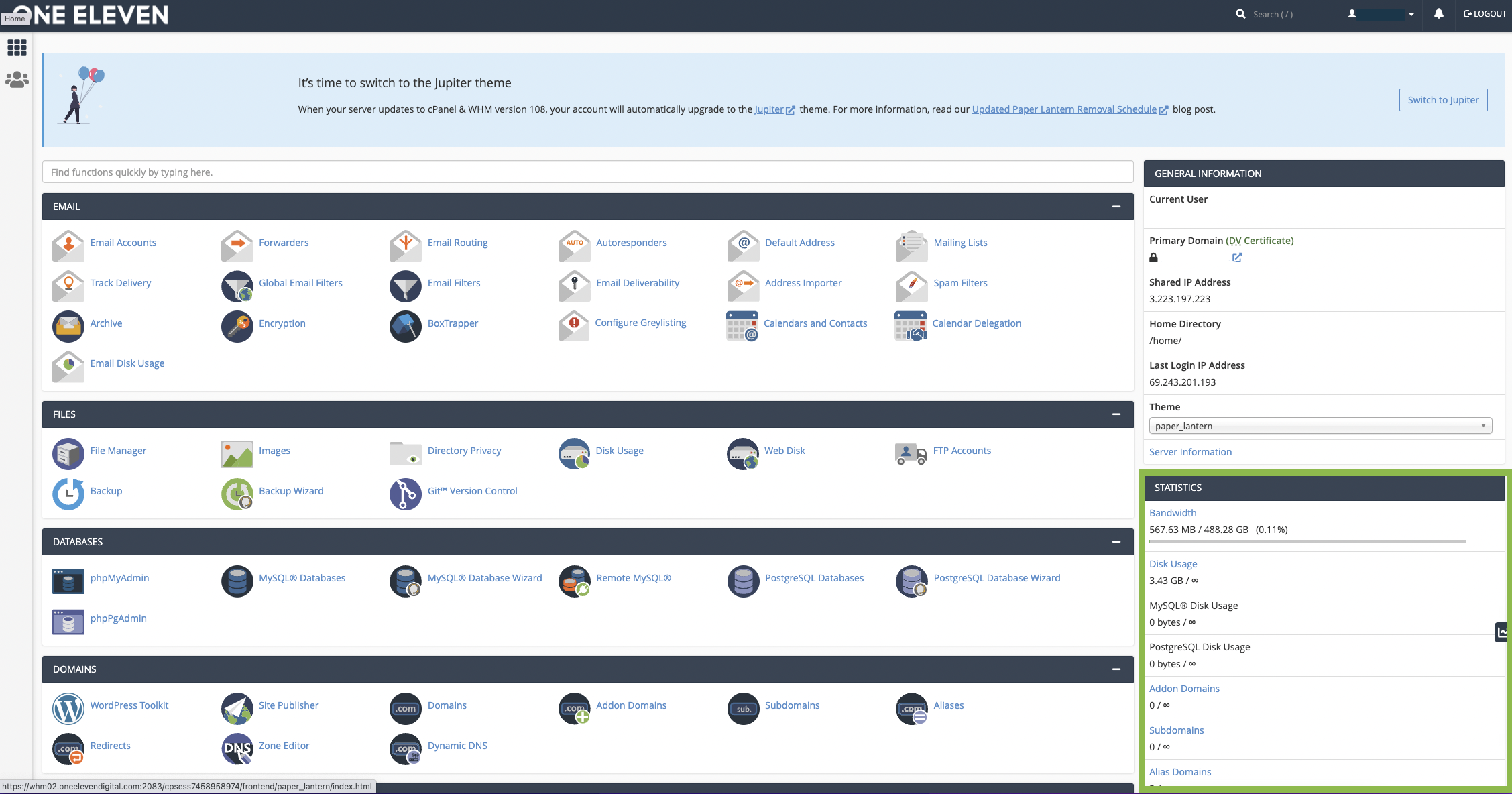This screenshot has width=1512, height=794.
Task: Open the Email Accounts icon
Action: tap(68, 246)
